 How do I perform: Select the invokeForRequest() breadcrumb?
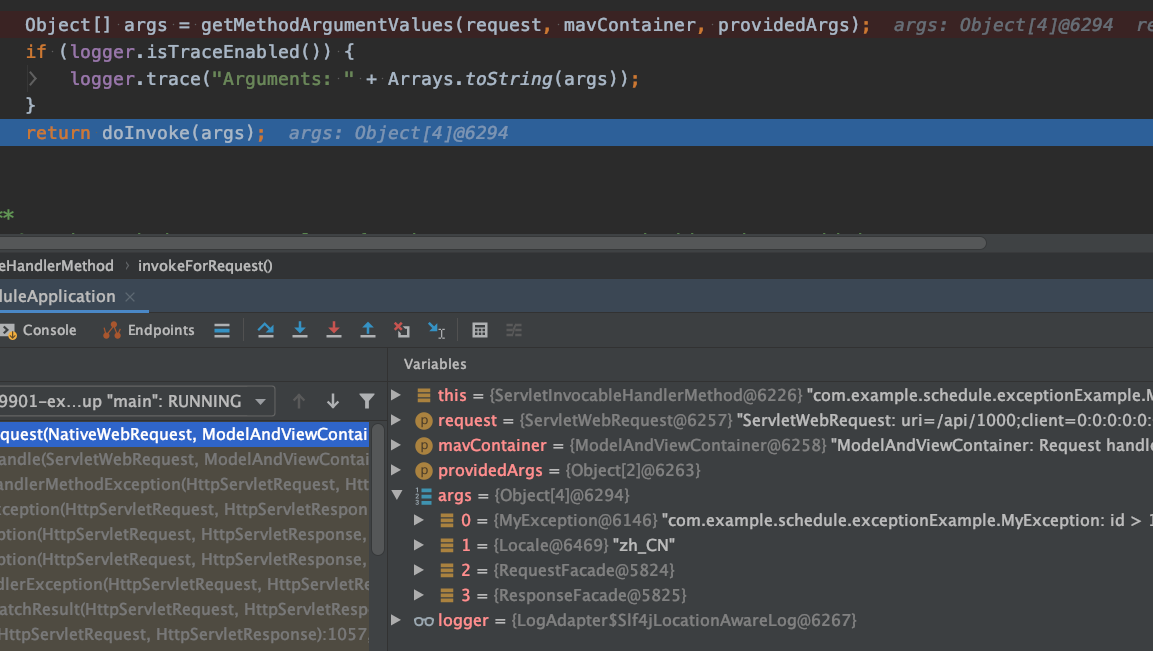point(205,266)
